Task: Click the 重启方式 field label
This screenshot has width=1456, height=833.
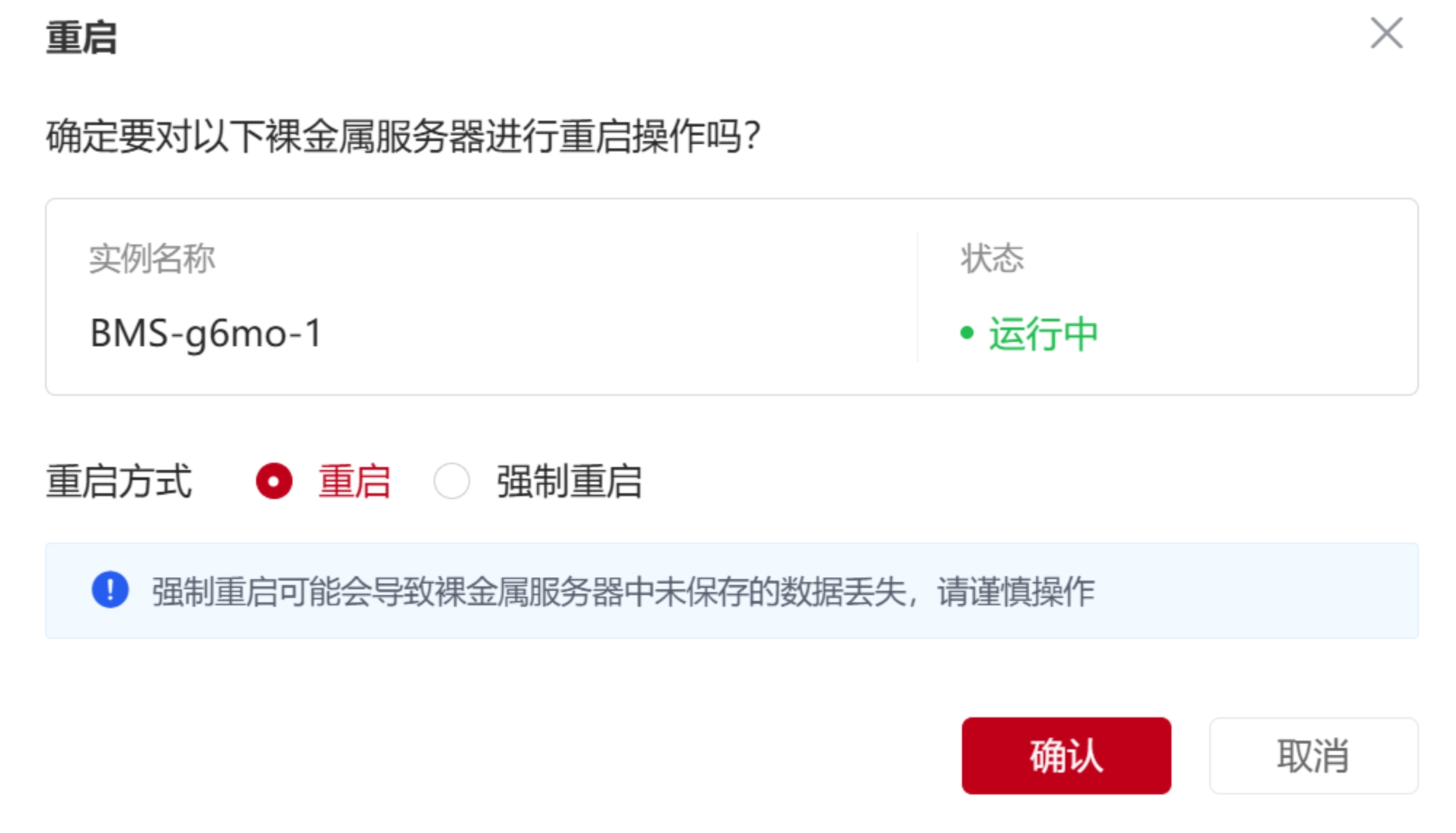Action: pyautogui.click(x=119, y=482)
